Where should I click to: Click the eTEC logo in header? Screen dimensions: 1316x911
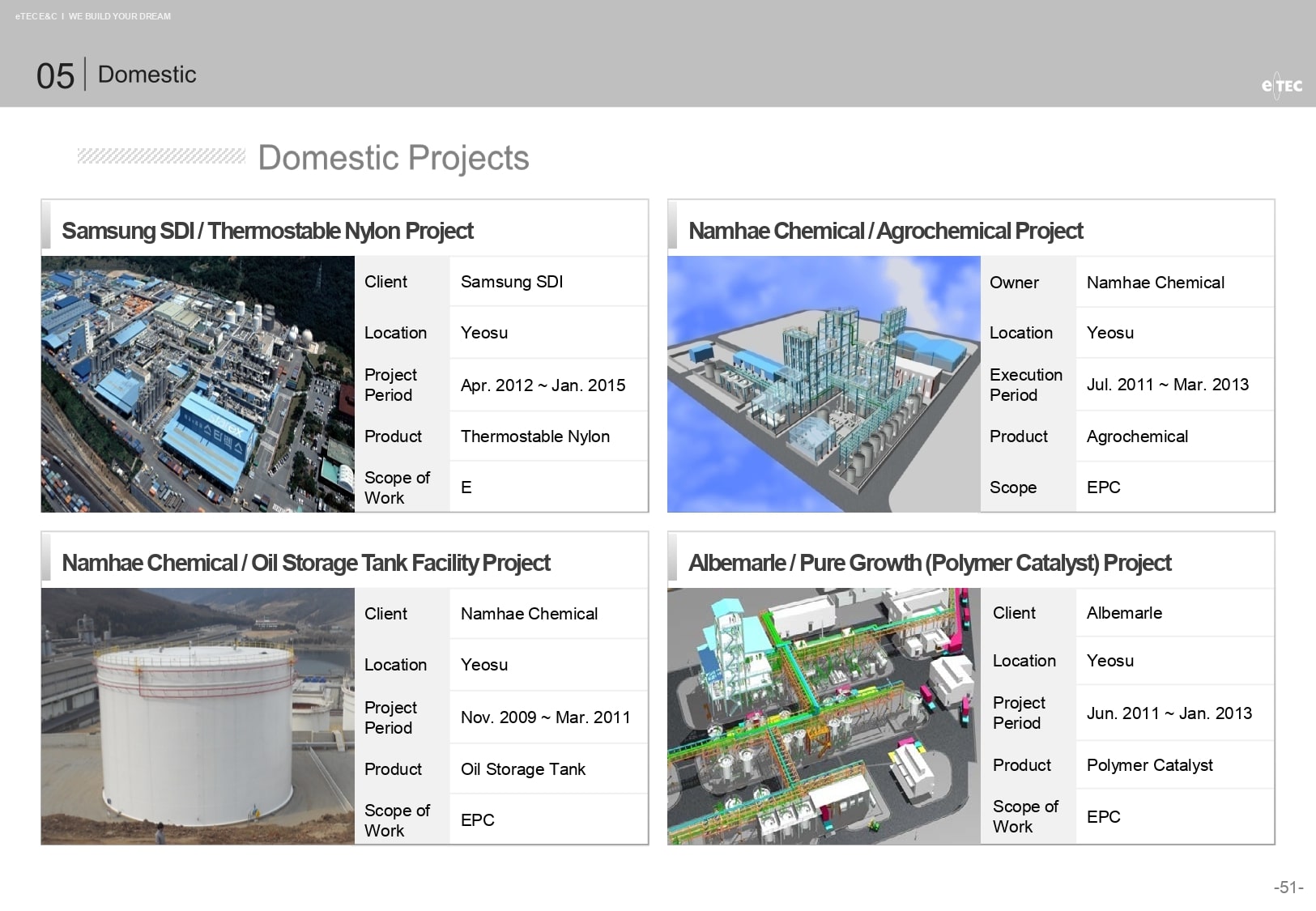(1282, 86)
